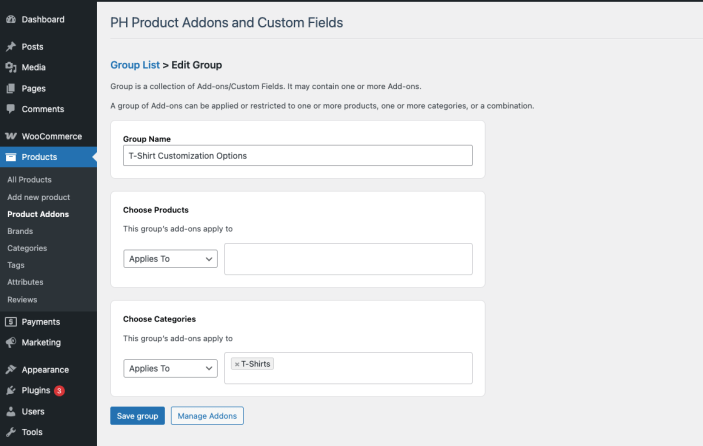Open All Products submenu item
The image size is (703, 446).
tap(29, 180)
